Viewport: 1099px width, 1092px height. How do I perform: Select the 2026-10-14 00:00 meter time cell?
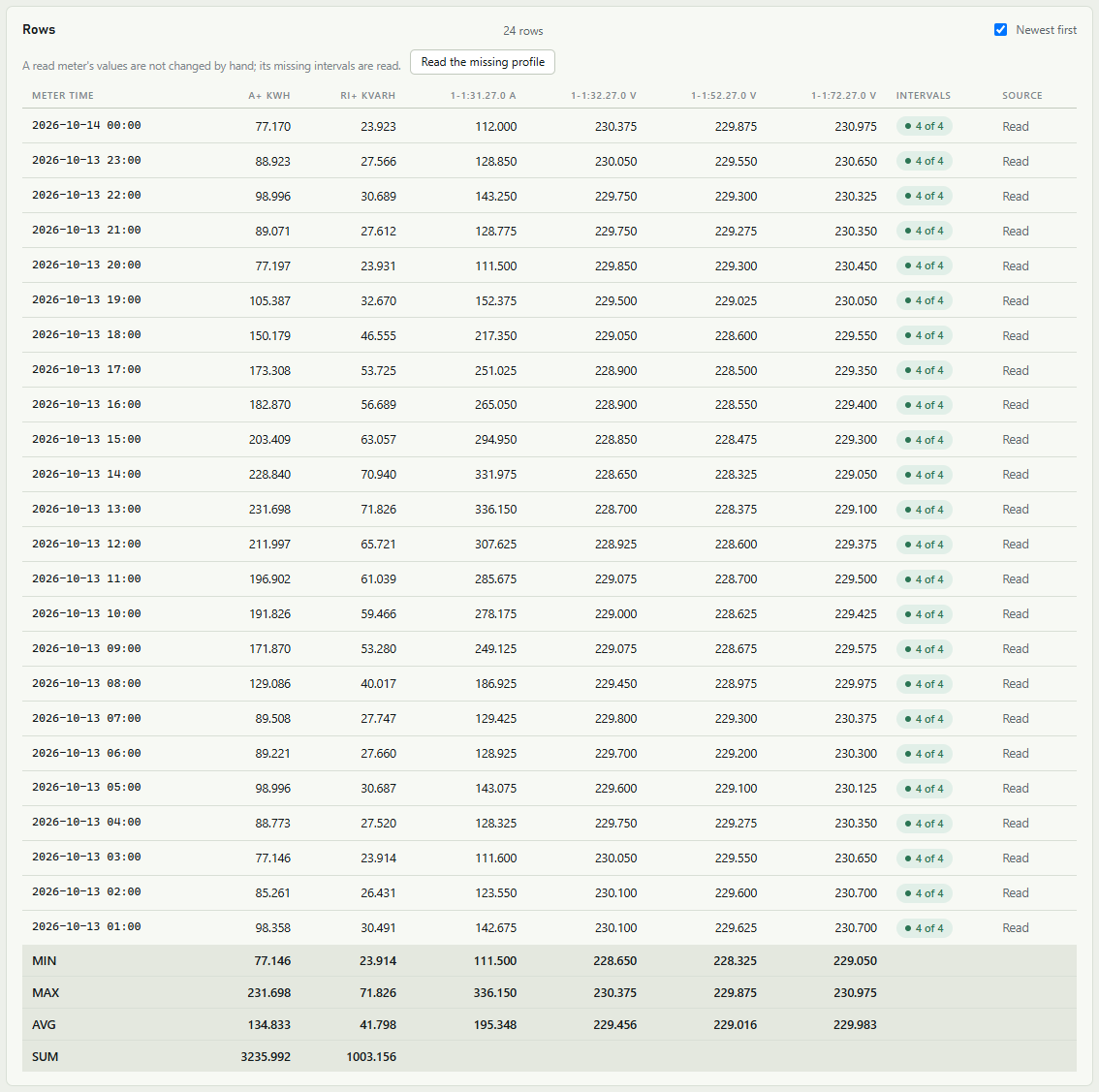pyautogui.click(x=86, y=125)
